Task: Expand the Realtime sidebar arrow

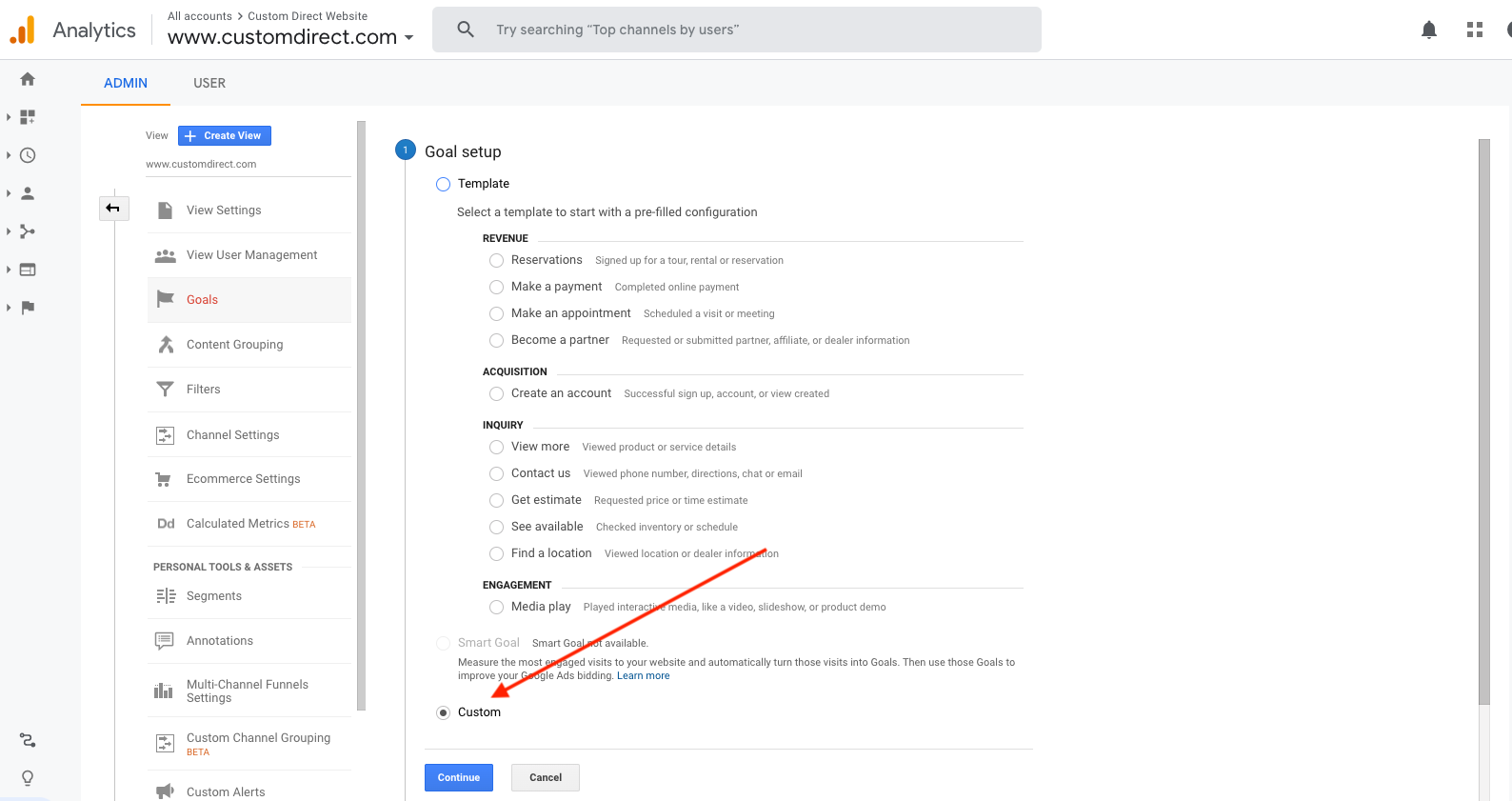Action: [9, 155]
